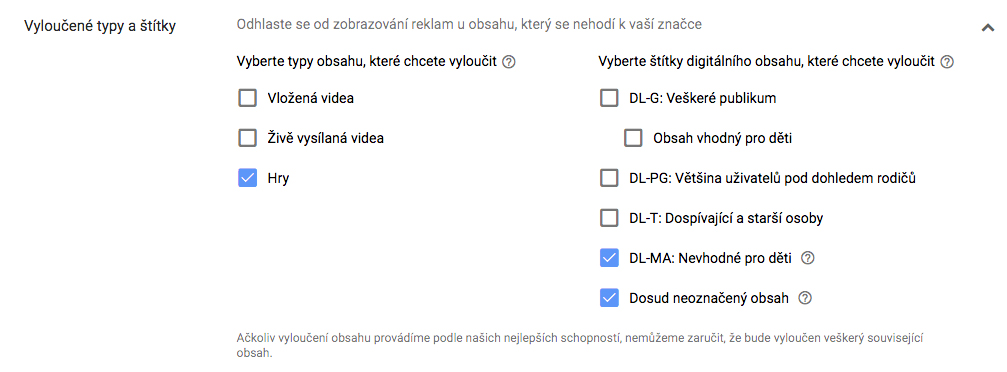Uncheck the Hry checkbox
This screenshot has height=372, width=1007.
247,178
